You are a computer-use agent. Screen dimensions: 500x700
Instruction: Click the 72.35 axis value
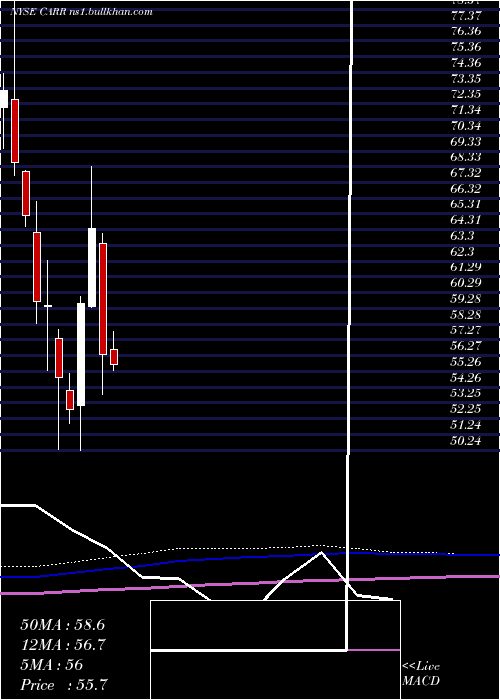tap(465, 95)
